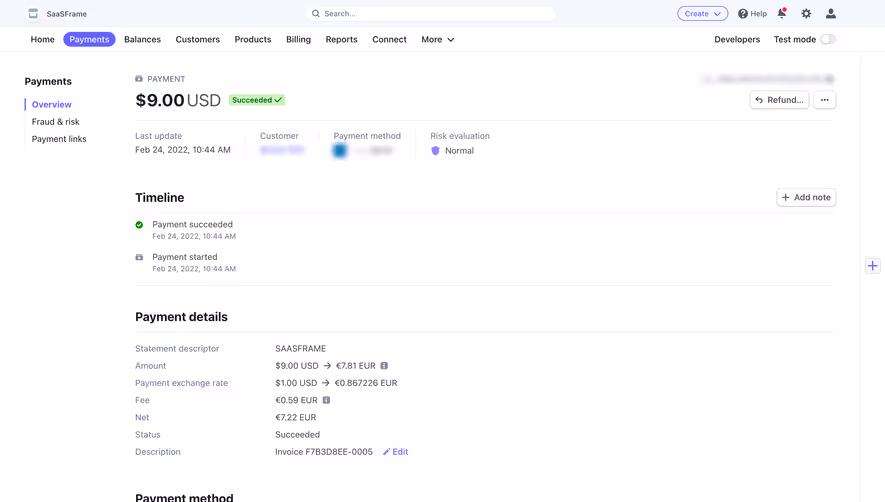This screenshot has height=502, width=885.
Task: Click the Search input field
Action: click(x=431, y=14)
